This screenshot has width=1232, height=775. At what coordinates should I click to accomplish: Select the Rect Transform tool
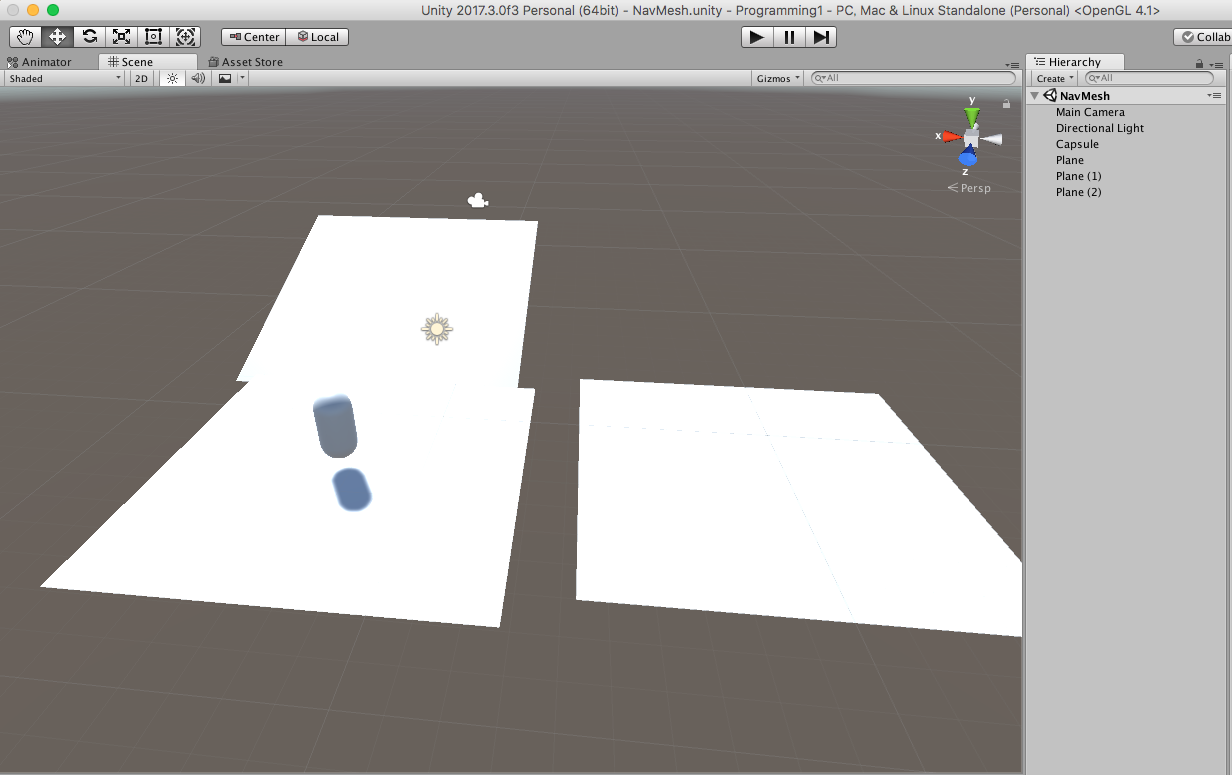pyautogui.click(x=154, y=37)
